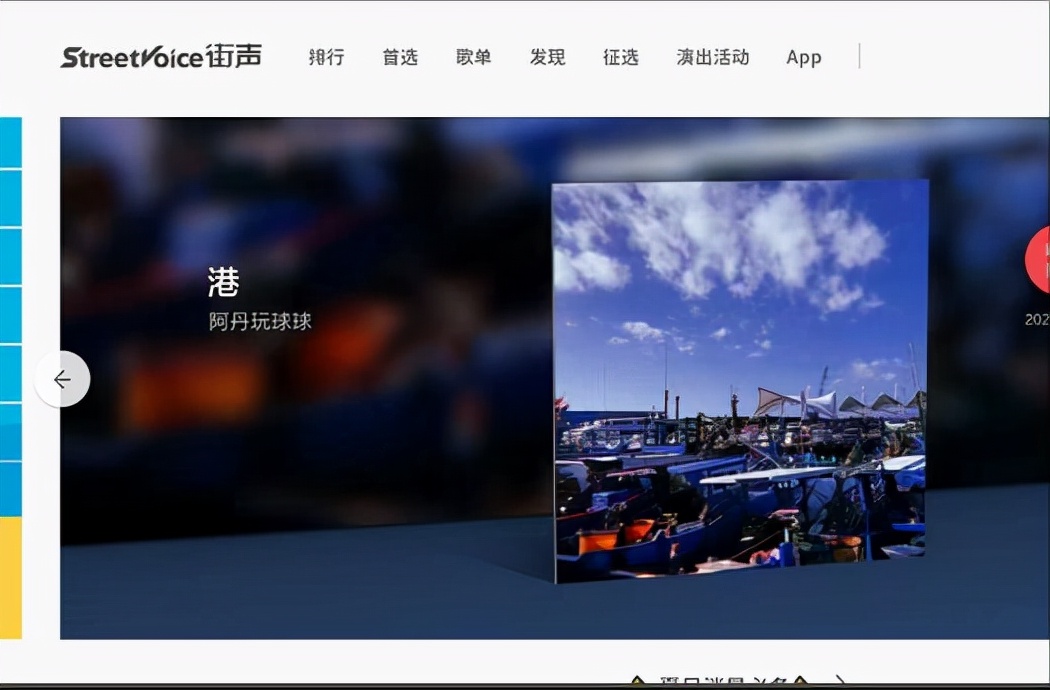
Task: Click the previous slide arrow on the carousel
Action: (x=63, y=379)
